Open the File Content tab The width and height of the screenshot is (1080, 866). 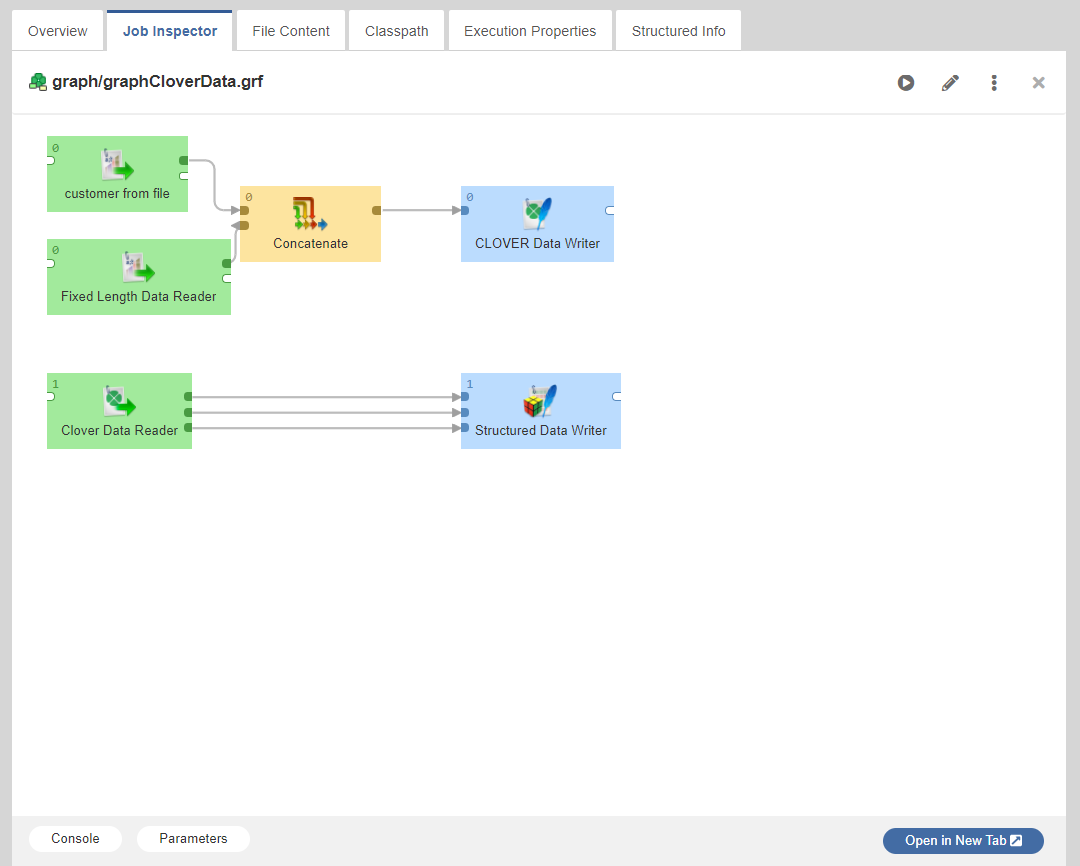291,31
